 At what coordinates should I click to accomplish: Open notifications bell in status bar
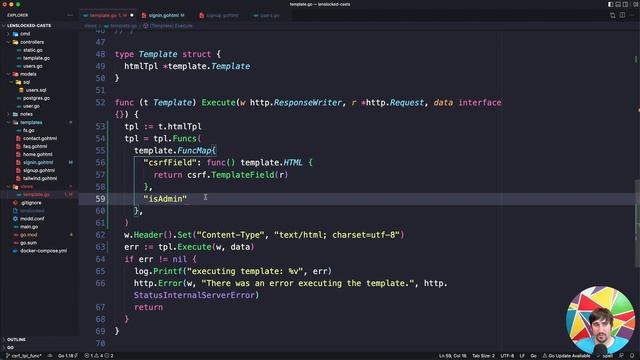[x=632, y=356]
